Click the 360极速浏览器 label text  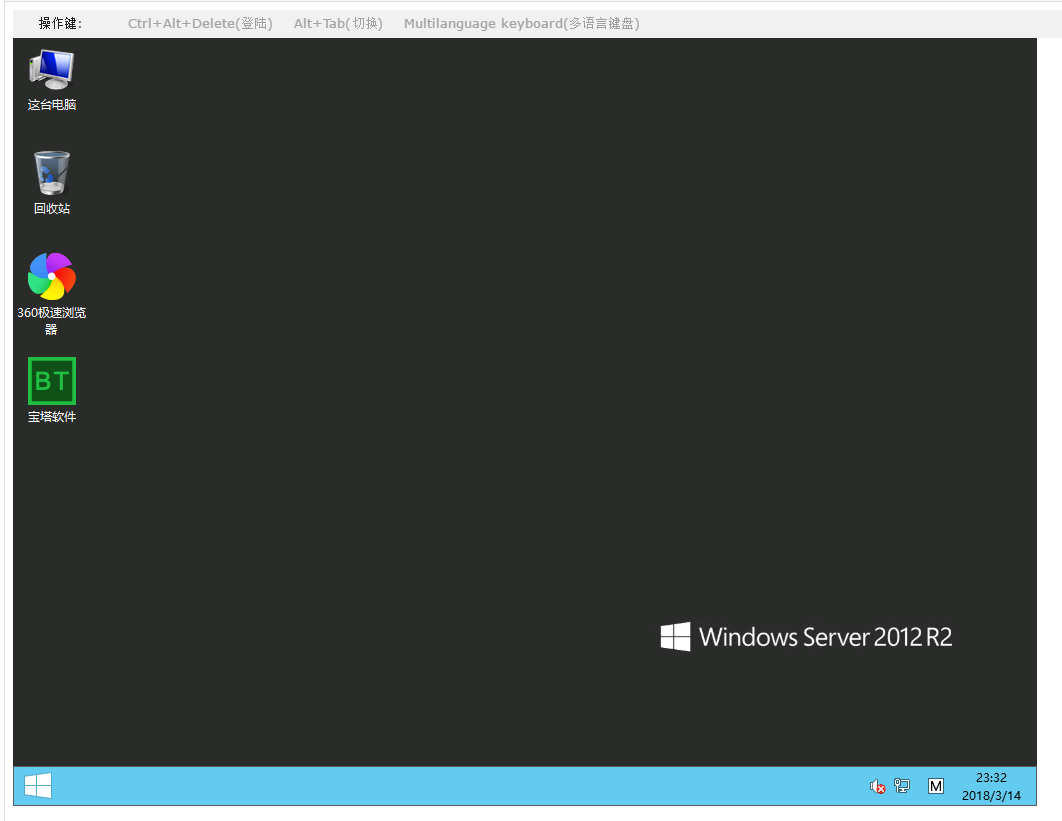tap(52, 313)
